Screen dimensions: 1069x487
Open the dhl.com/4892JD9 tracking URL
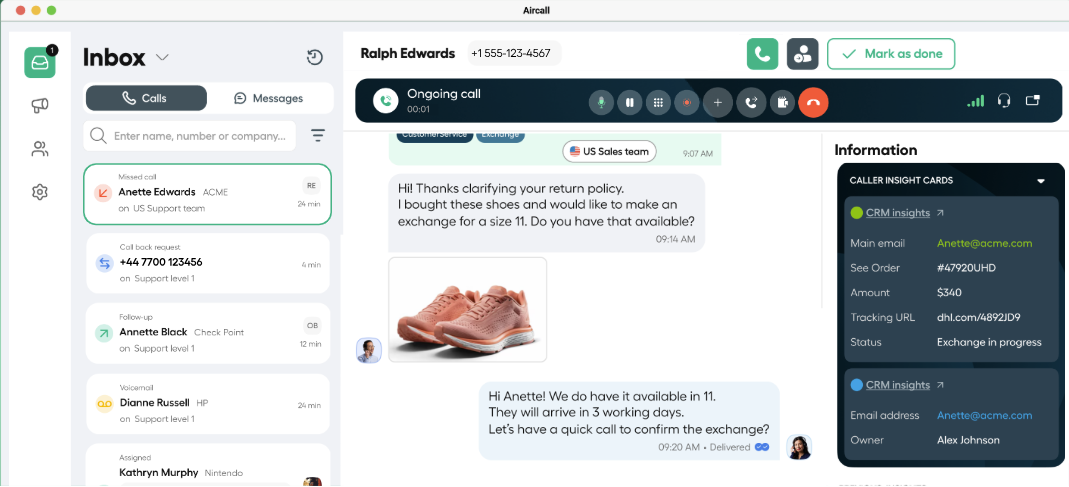pos(978,317)
